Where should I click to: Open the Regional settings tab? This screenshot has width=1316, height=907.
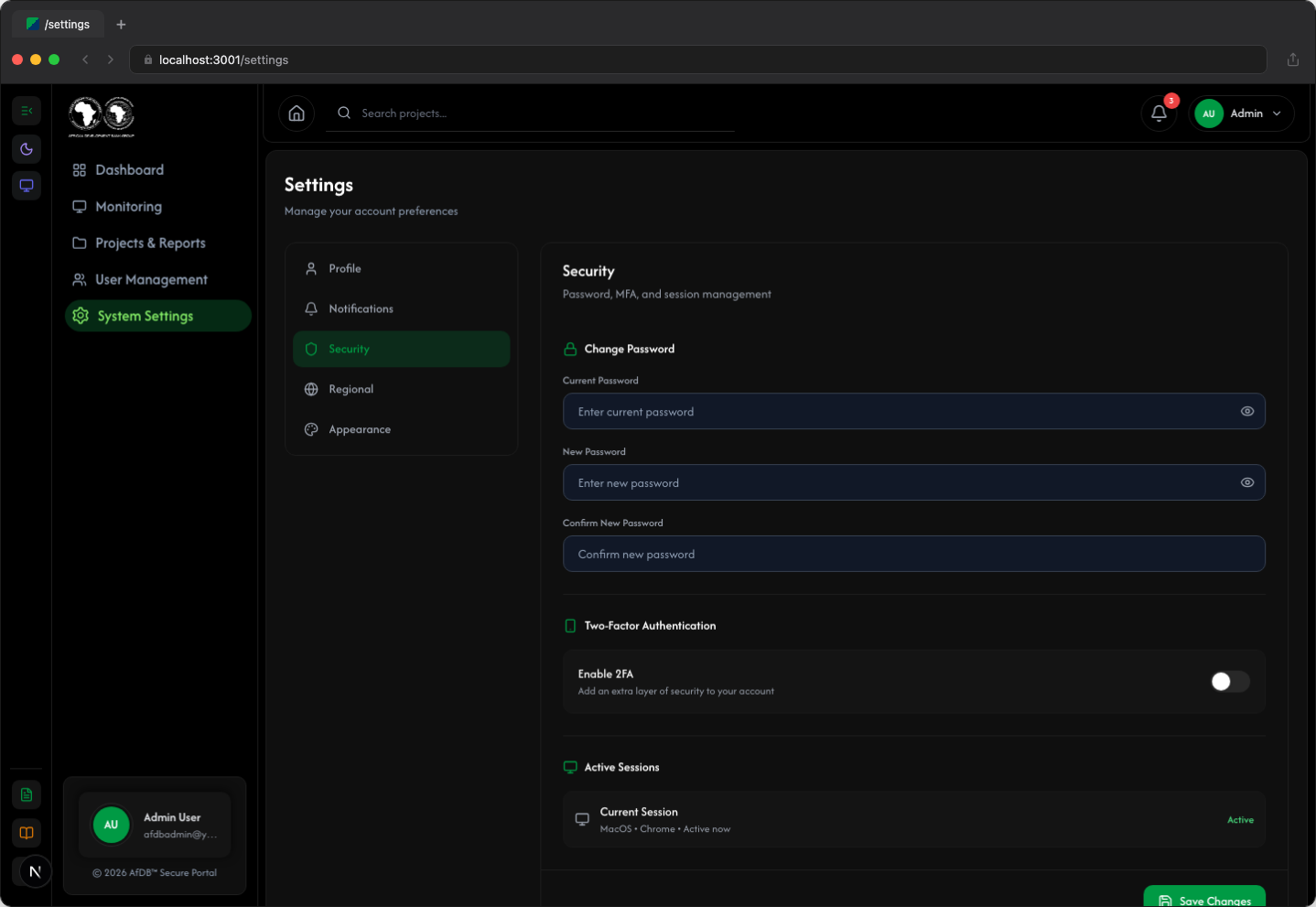(401, 390)
